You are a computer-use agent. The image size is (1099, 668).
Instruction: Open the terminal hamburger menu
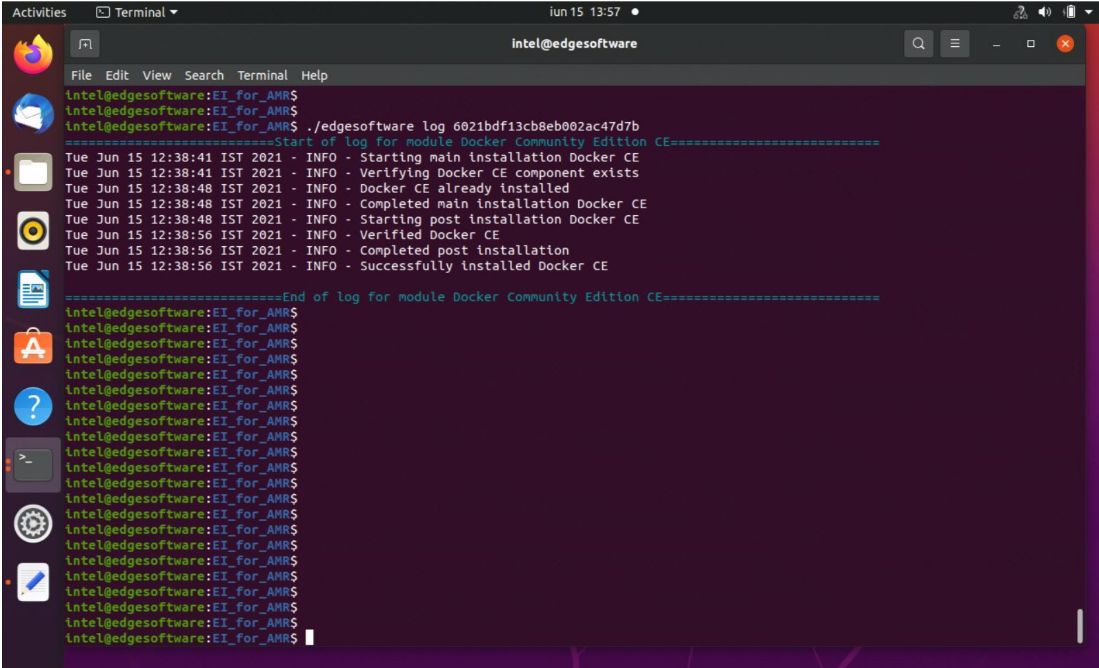(x=955, y=43)
